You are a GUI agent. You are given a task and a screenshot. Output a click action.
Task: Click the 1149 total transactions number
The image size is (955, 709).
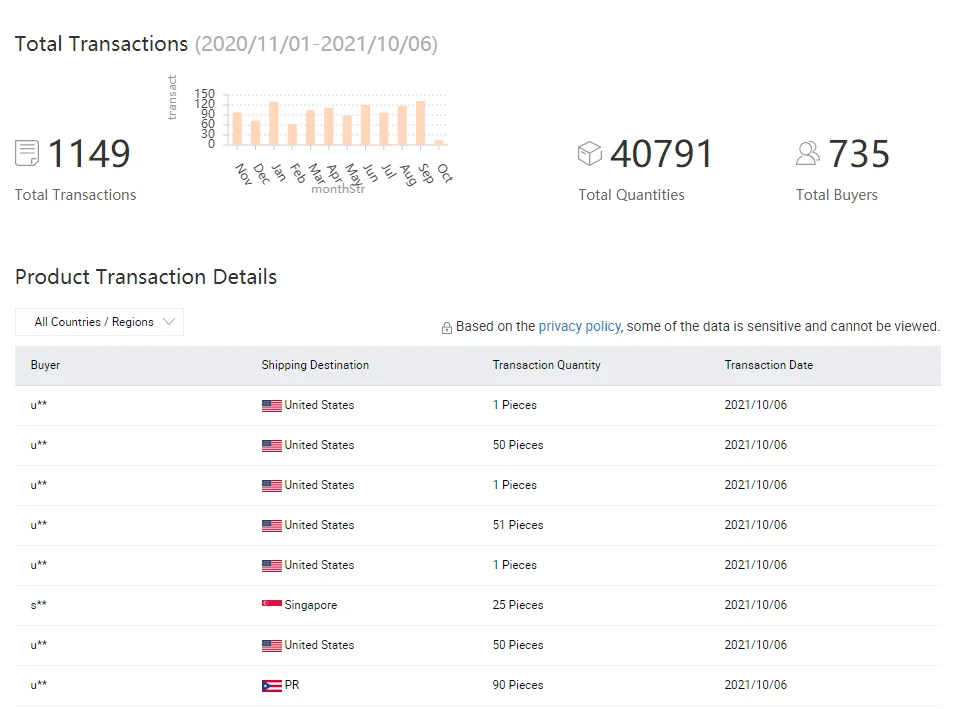pyautogui.click(x=89, y=154)
